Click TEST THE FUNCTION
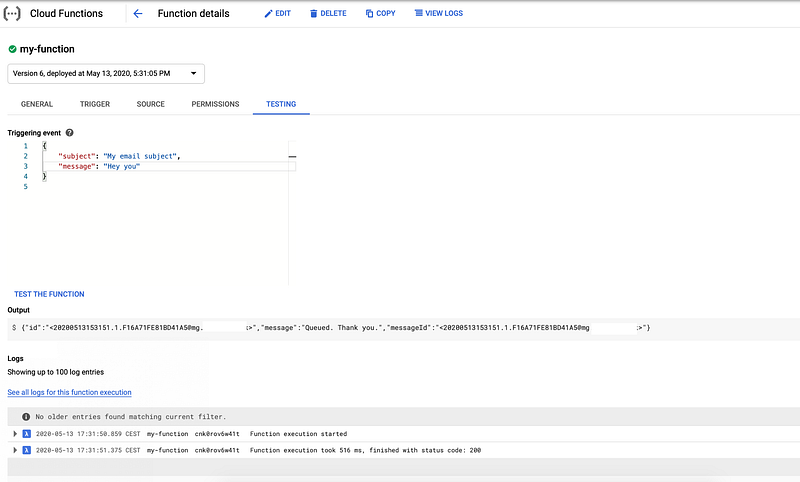The image size is (800, 482). (49, 294)
